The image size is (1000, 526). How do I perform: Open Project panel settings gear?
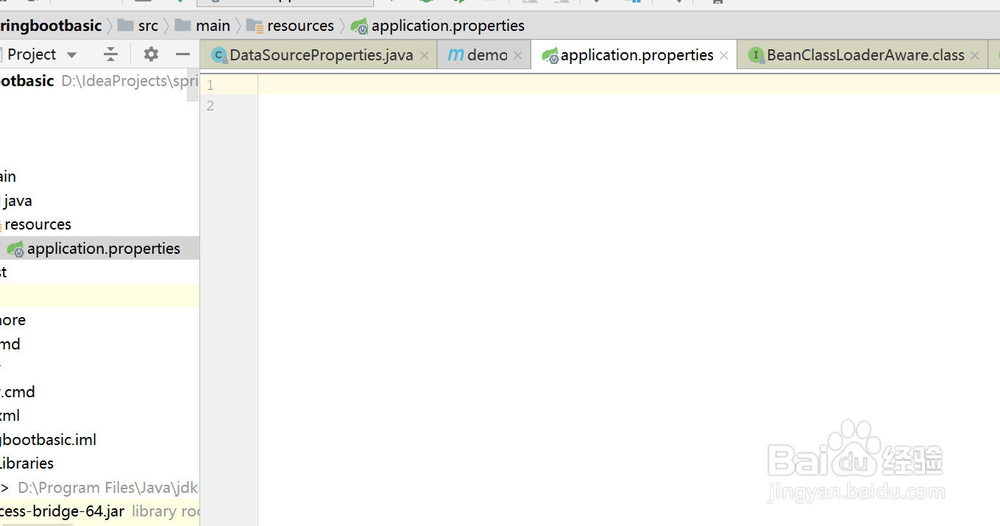click(x=151, y=54)
